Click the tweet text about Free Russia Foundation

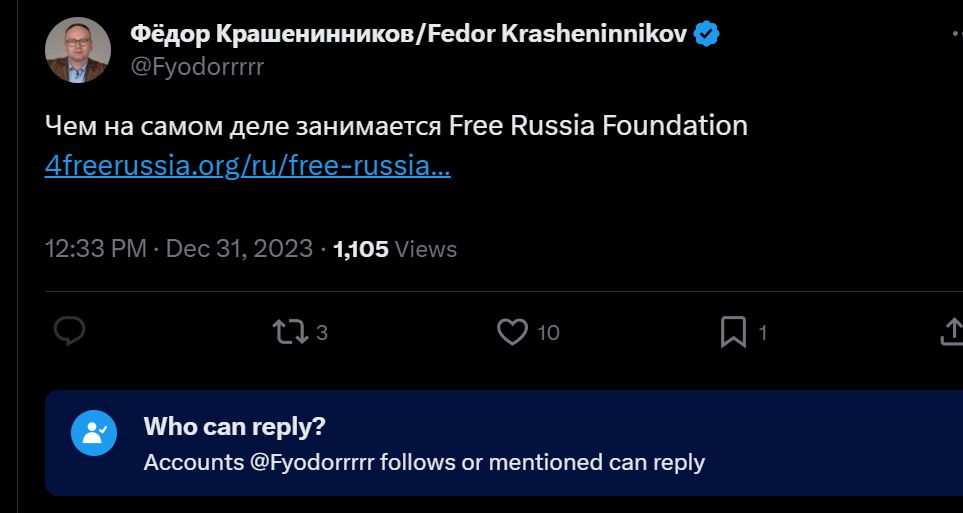click(x=396, y=127)
